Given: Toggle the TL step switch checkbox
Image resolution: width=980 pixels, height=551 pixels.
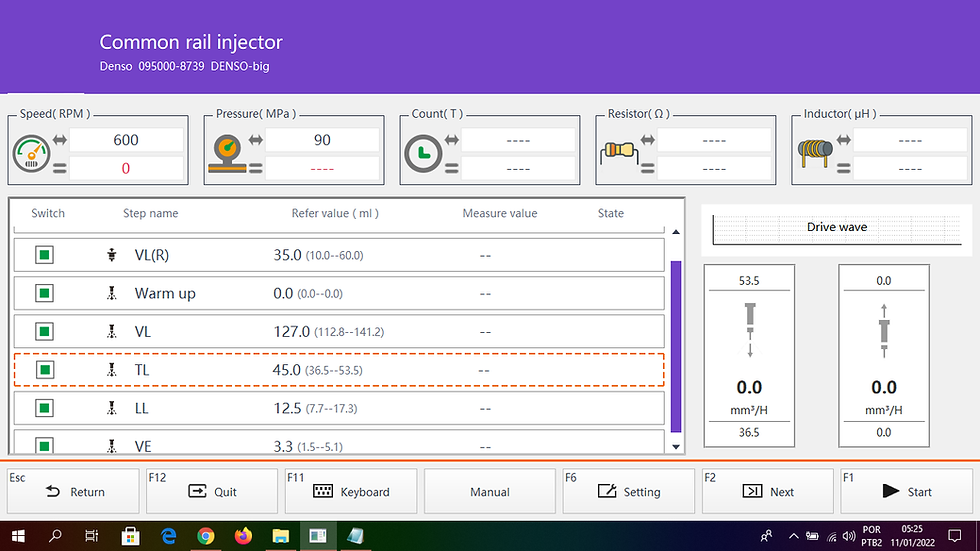Looking at the screenshot, I should (44, 370).
